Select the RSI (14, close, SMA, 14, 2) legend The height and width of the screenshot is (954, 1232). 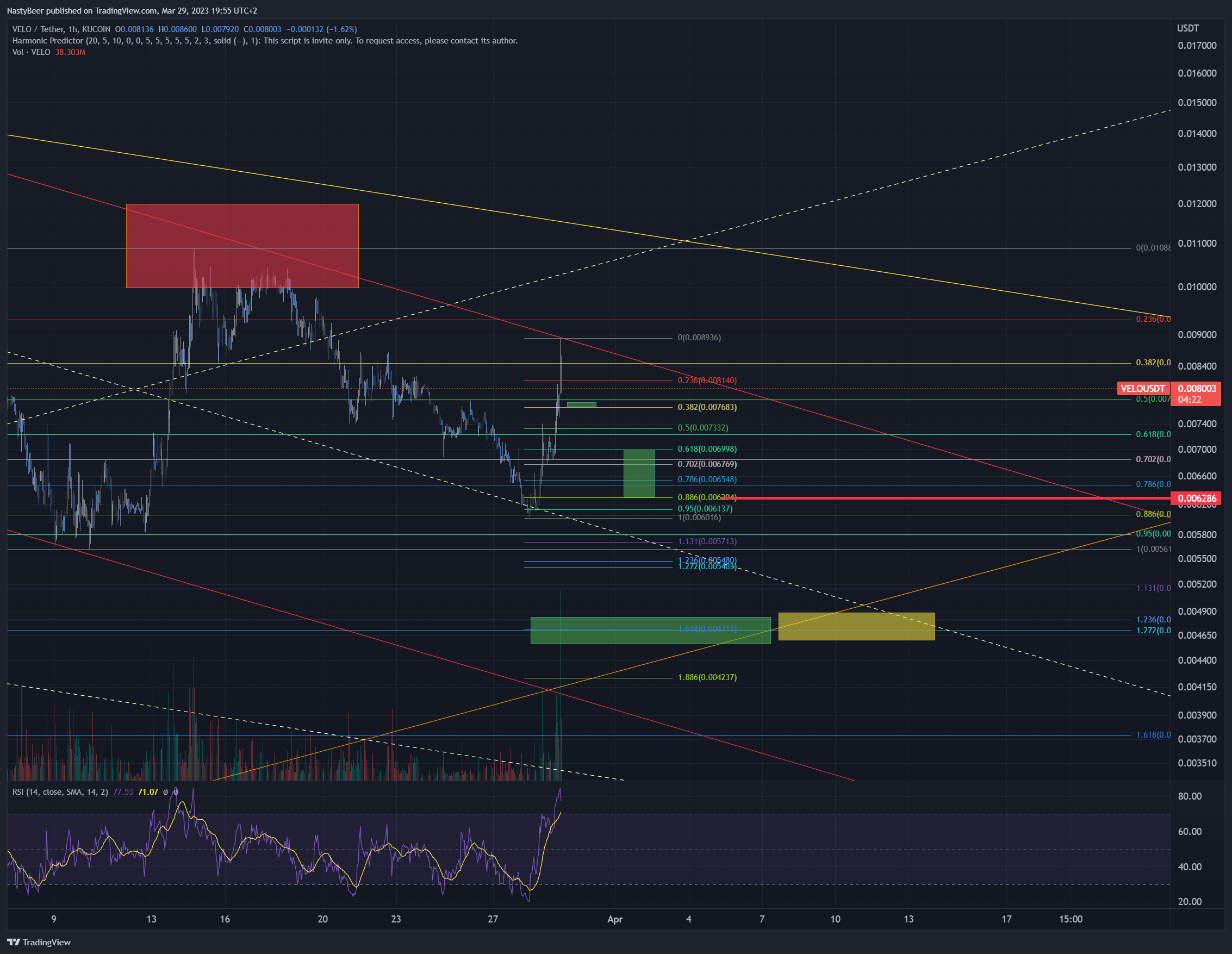[x=60, y=792]
